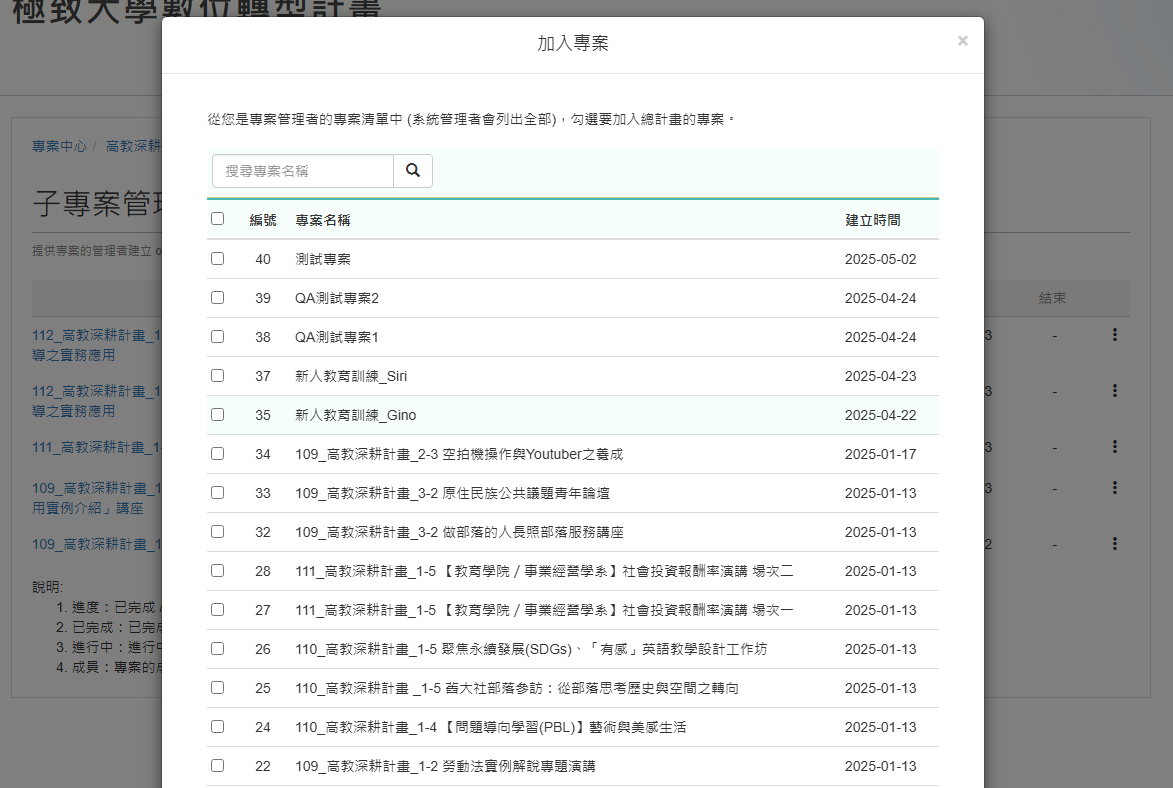The width and height of the screenshot is (1173, 788).
Task: Check the 【問題導向學習(PBL)】藝術與美感生活 checkbox
Action: 217,726
